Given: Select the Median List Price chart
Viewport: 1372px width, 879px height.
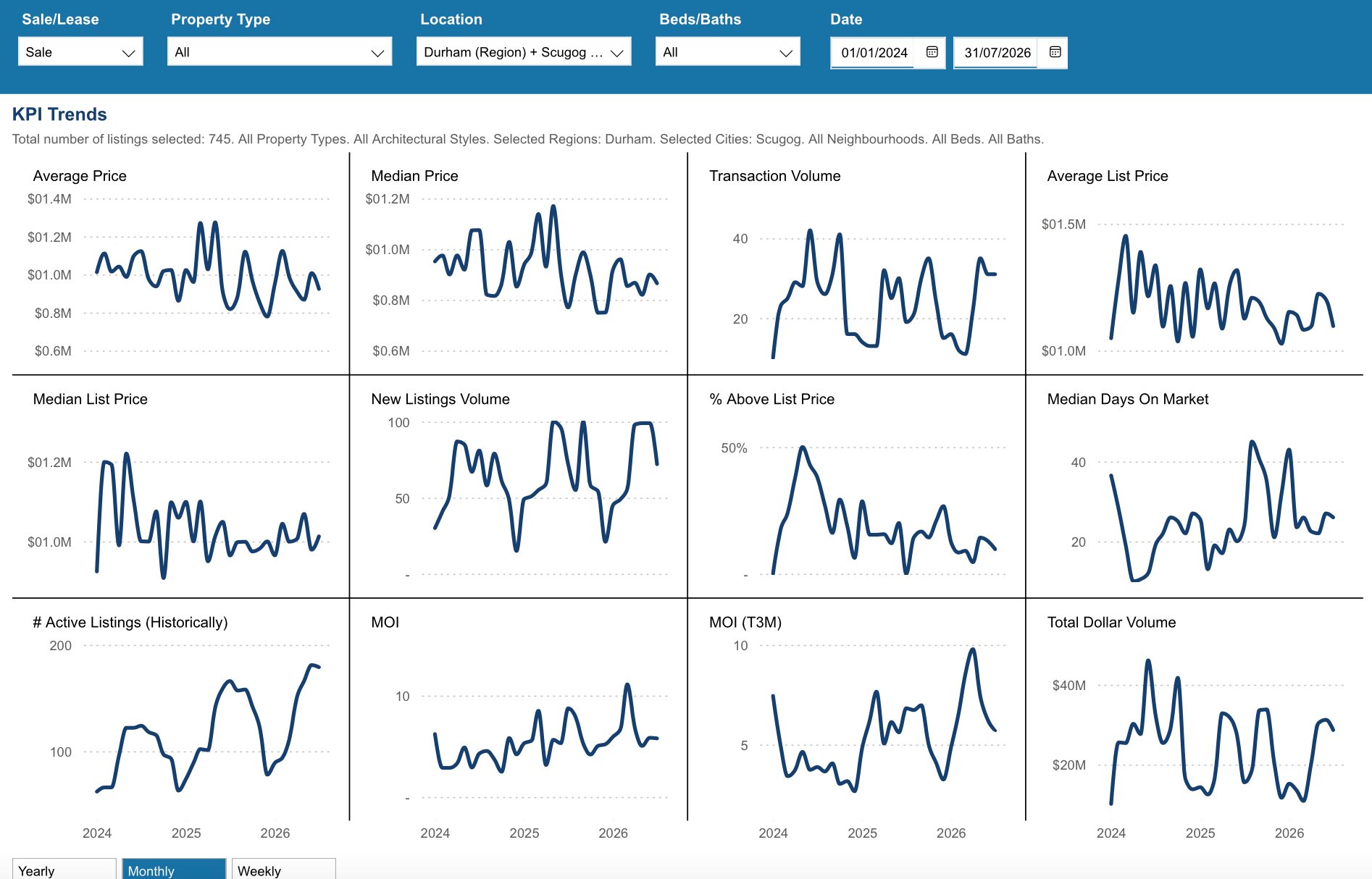Looking at the screenshot, I should [x=180, y=487].
